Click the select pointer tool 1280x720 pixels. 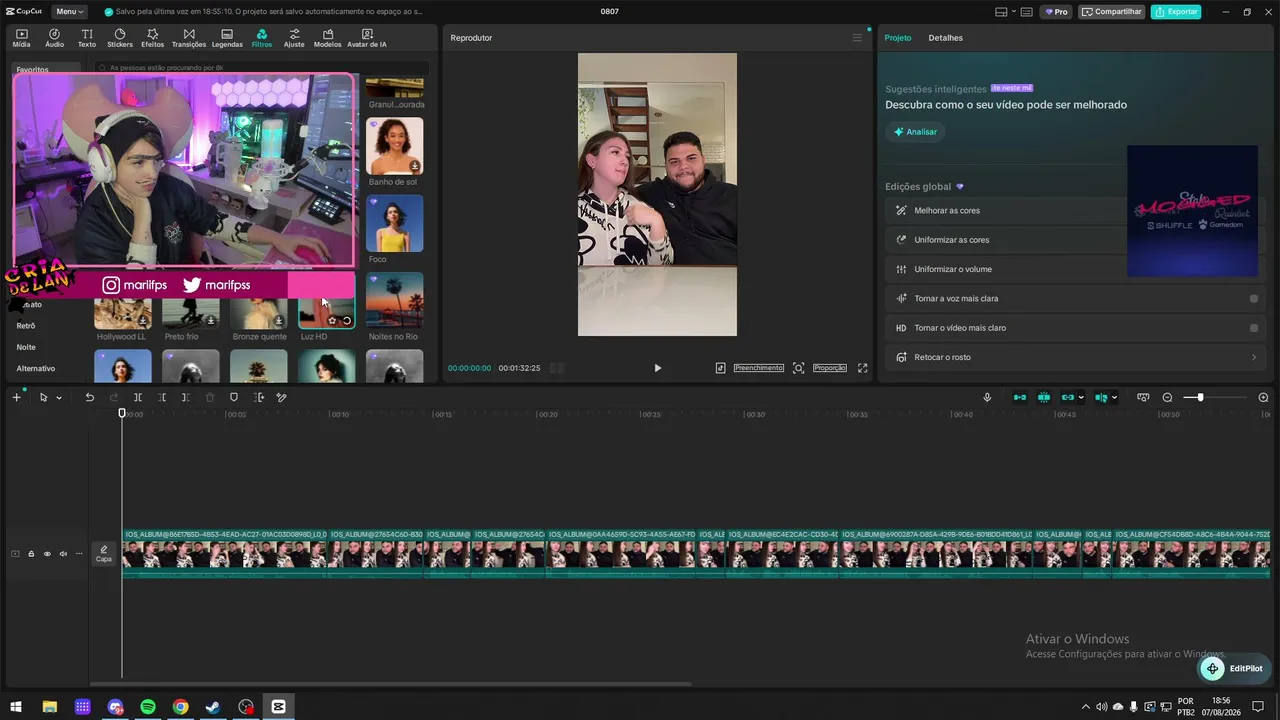[43, 397]
